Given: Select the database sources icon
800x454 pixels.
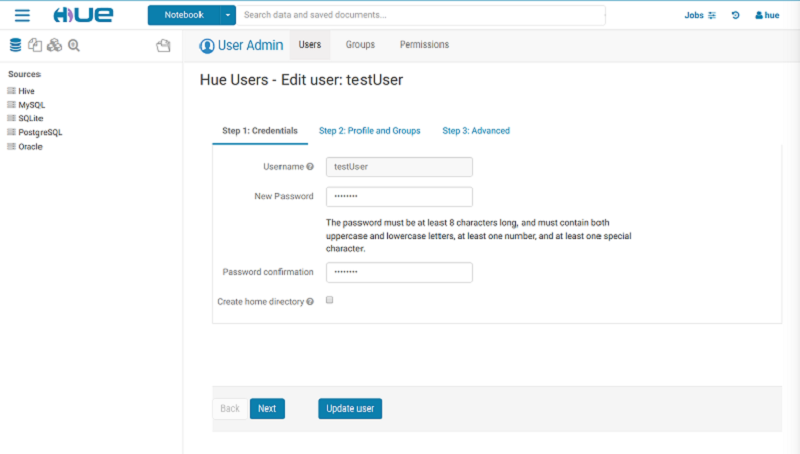Looking at the screenshot, I should pos(15,45).
